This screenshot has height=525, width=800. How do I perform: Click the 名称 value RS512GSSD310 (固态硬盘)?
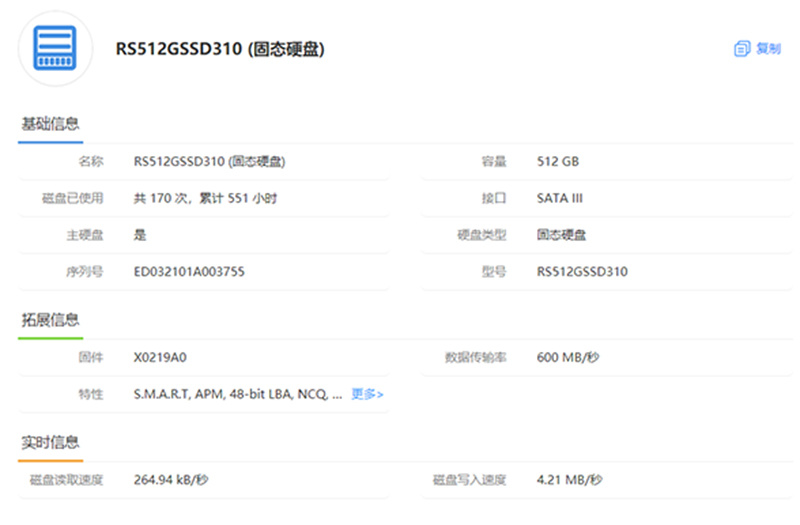coord(209,161)
